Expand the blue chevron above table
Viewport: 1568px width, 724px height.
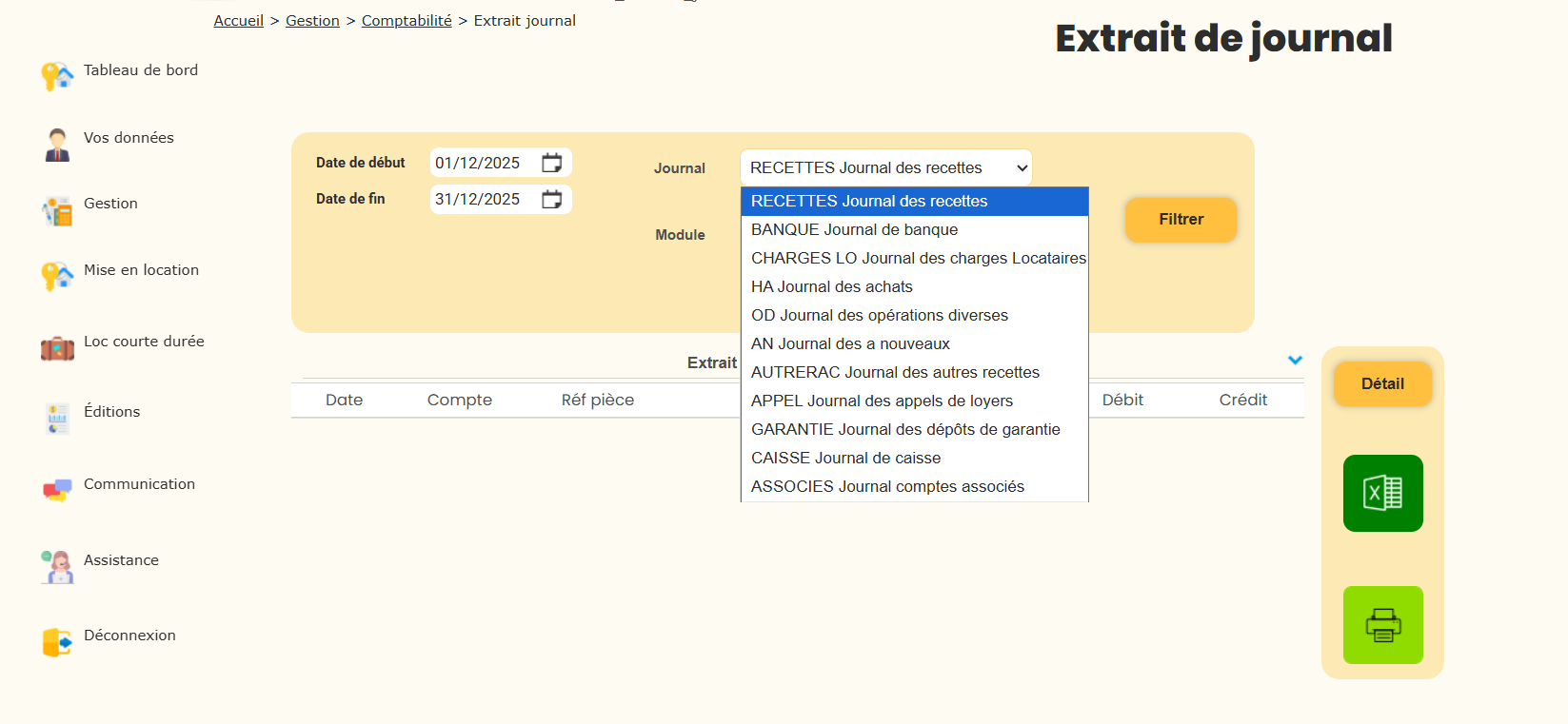(x=1295, y=361)
